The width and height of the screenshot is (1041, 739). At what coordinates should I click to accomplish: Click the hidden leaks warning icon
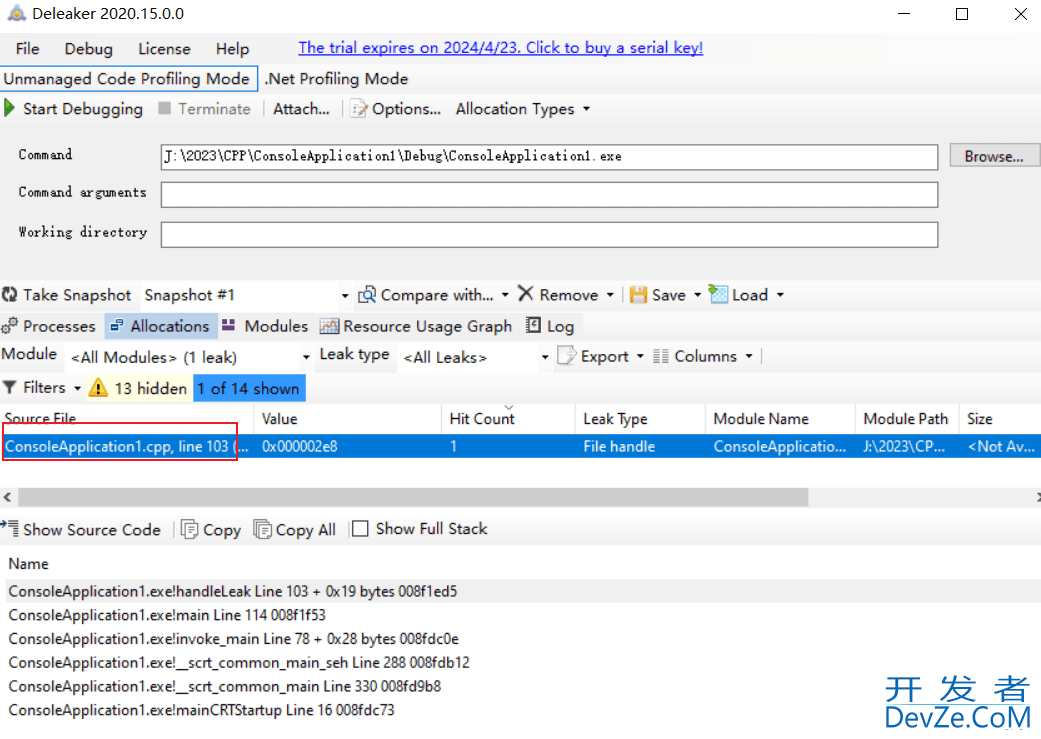click(x=98, y=387)
